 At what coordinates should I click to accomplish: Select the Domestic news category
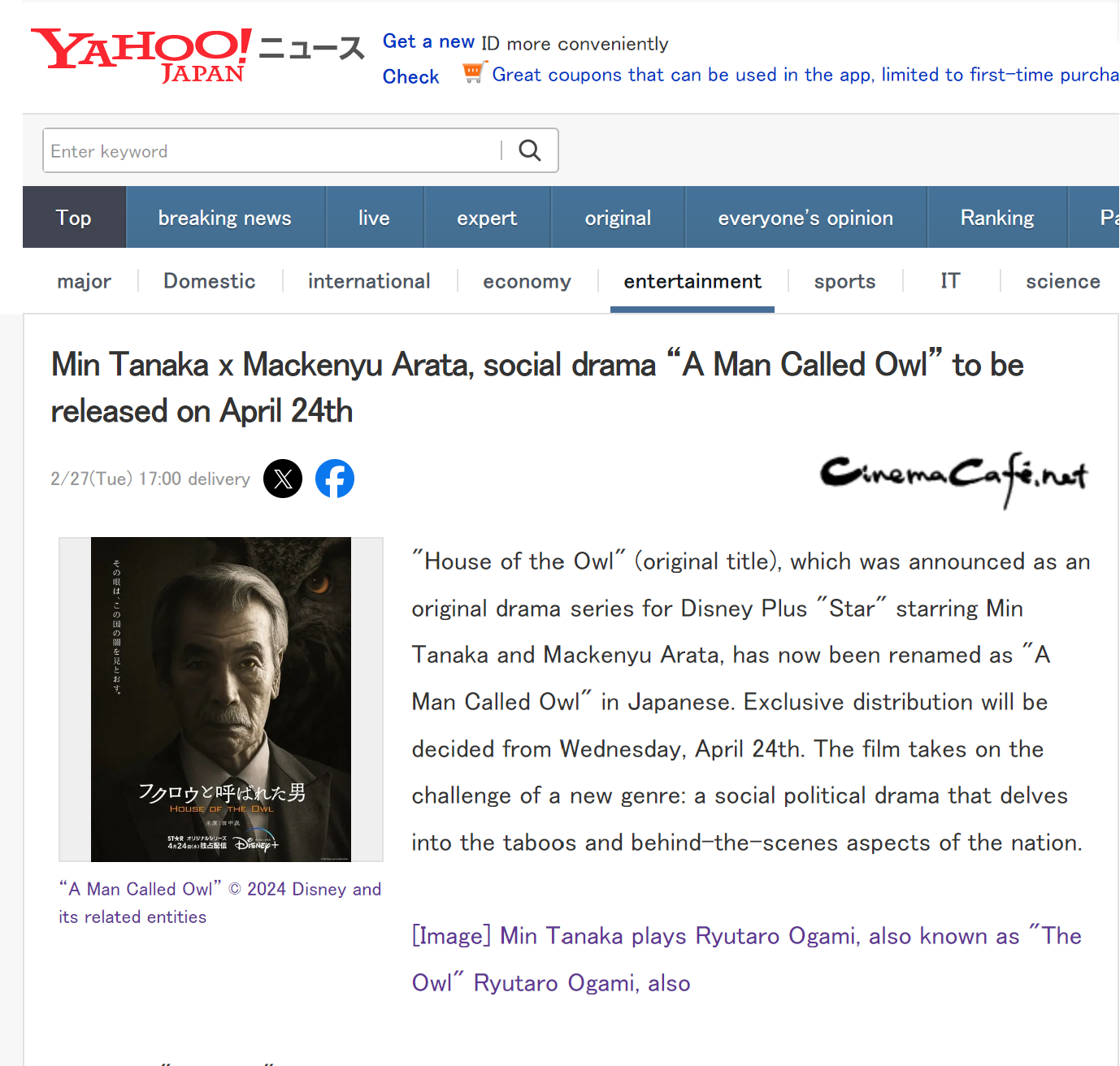coord(210,281)
